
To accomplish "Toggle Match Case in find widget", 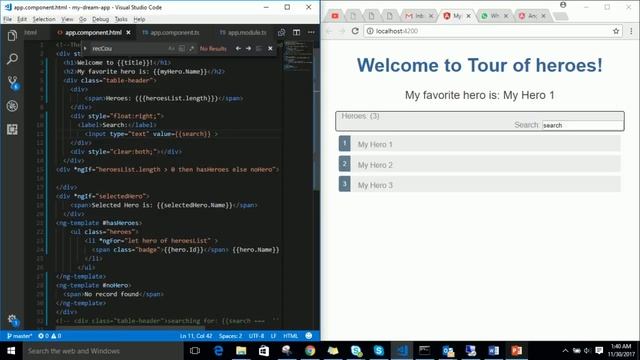I will click(x=171, y=48).
